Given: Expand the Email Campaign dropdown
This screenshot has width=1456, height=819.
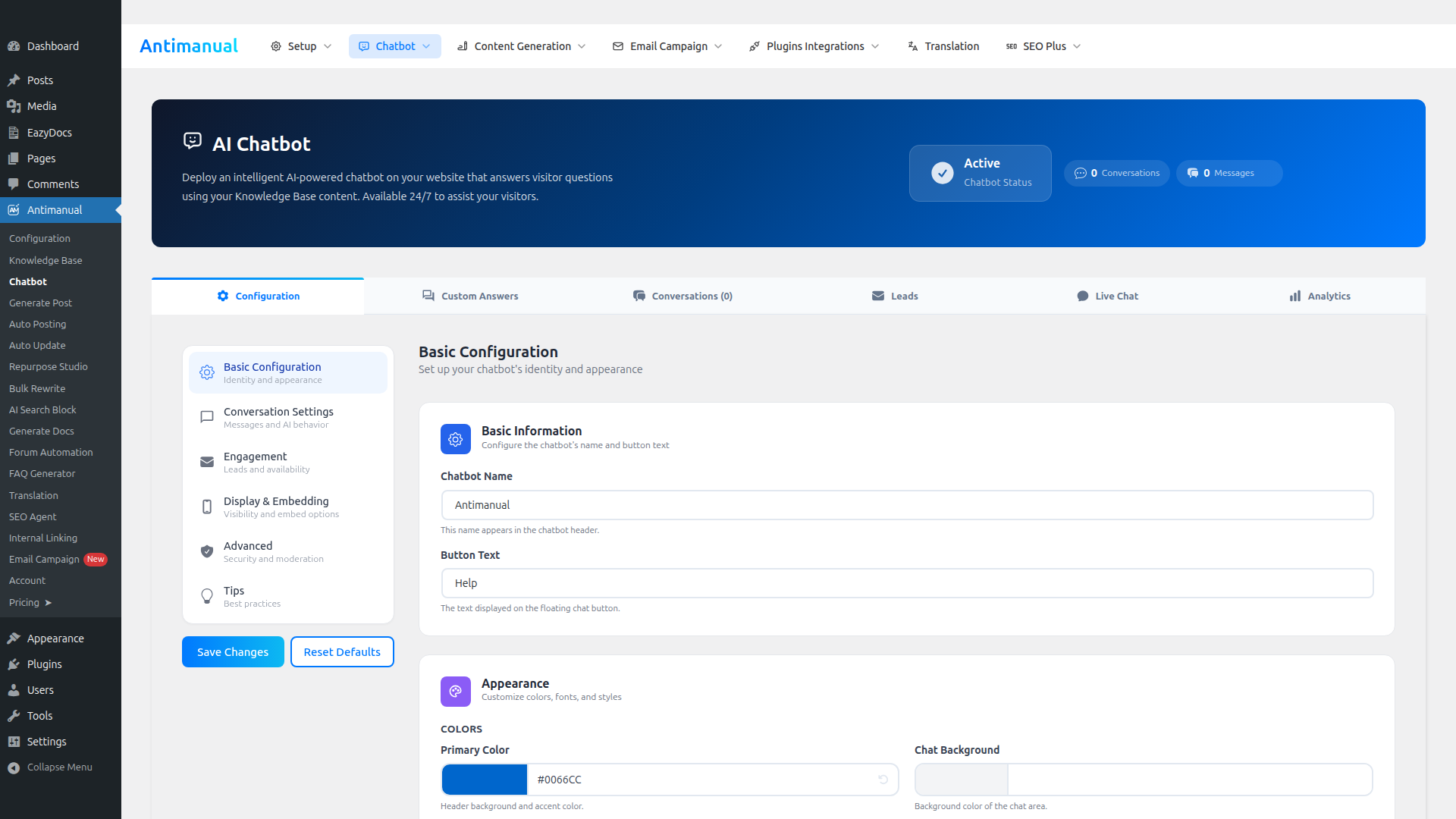Looking at the screenshot, I should point(666,46).
